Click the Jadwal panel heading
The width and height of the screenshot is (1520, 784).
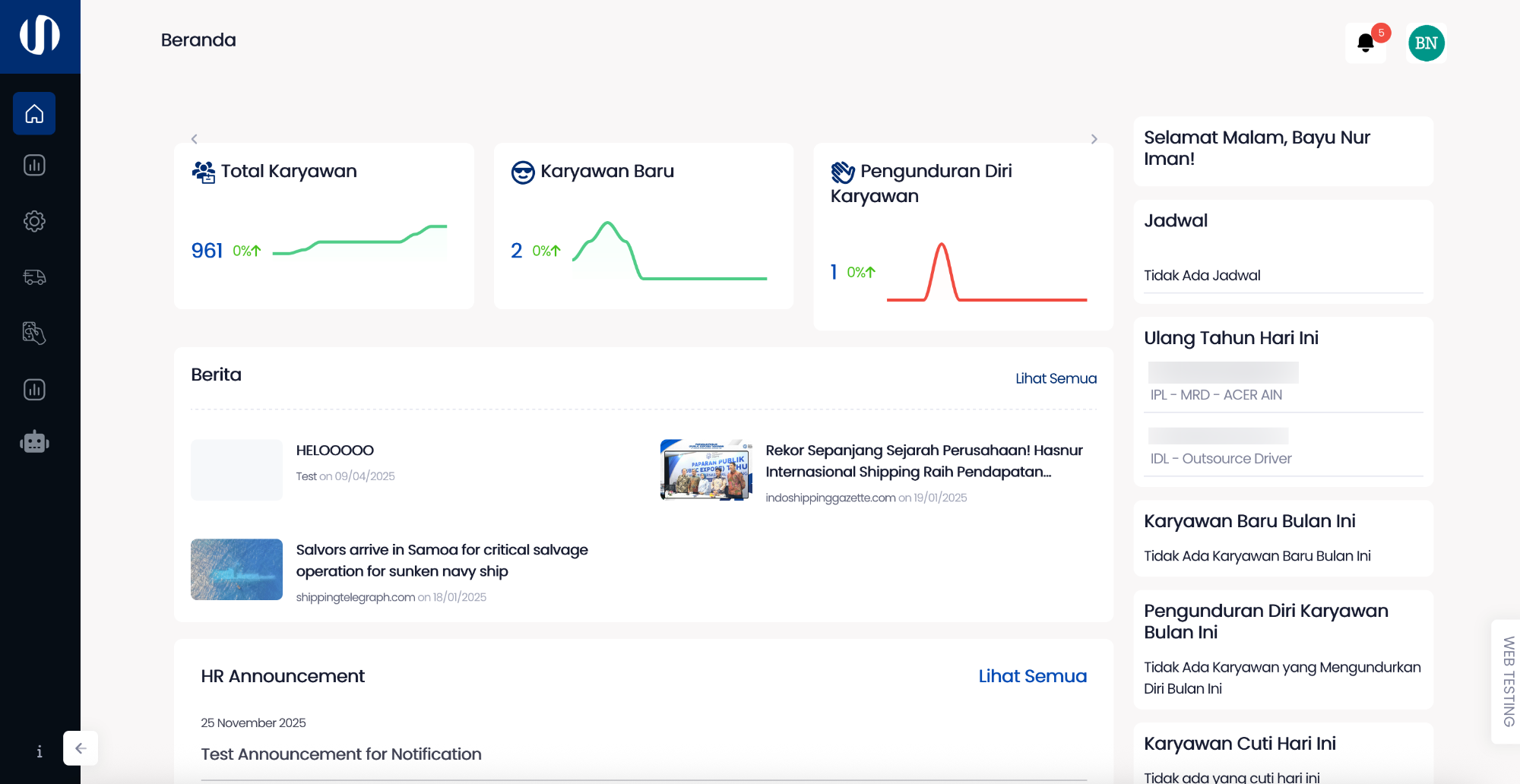click(1176, 220)
